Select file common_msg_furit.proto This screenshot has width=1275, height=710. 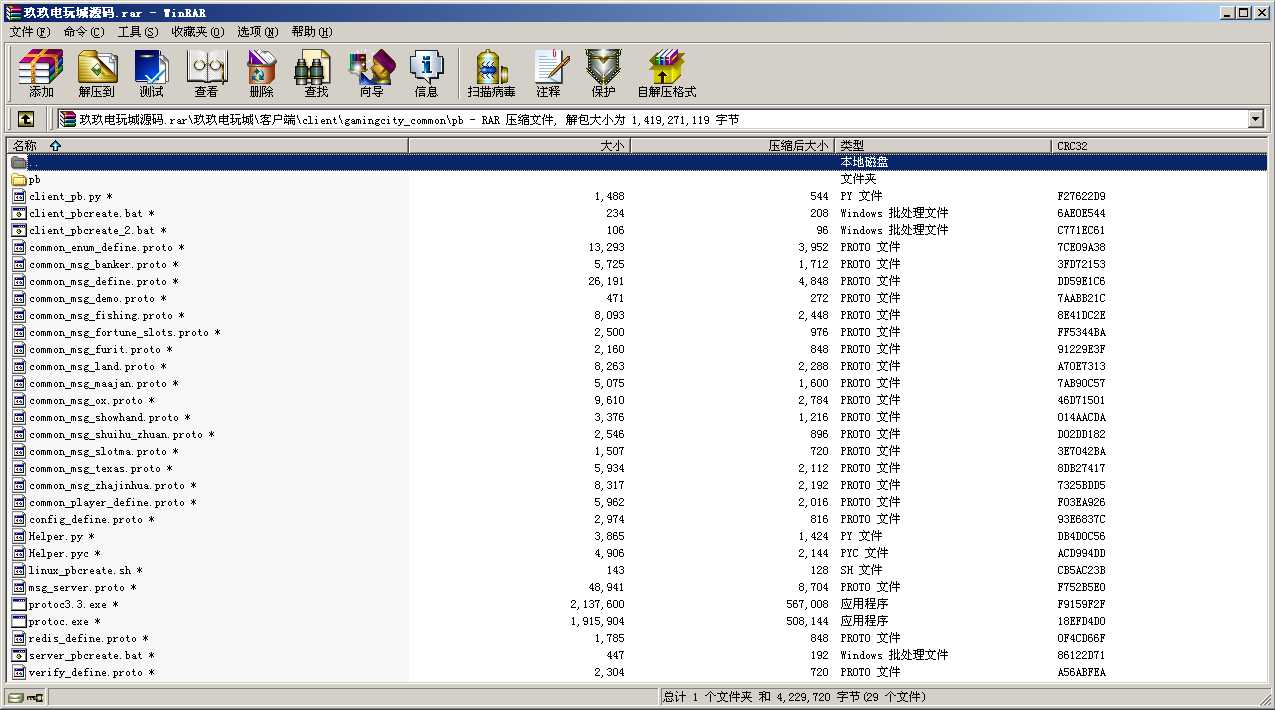point(100,350)
